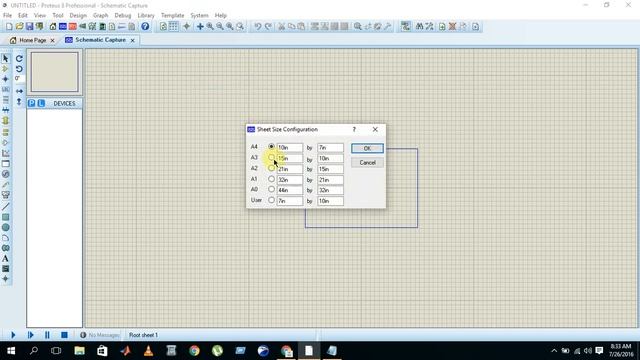Click the simulation Play button
Screen dimensions: 640x360
coord(13,335)
